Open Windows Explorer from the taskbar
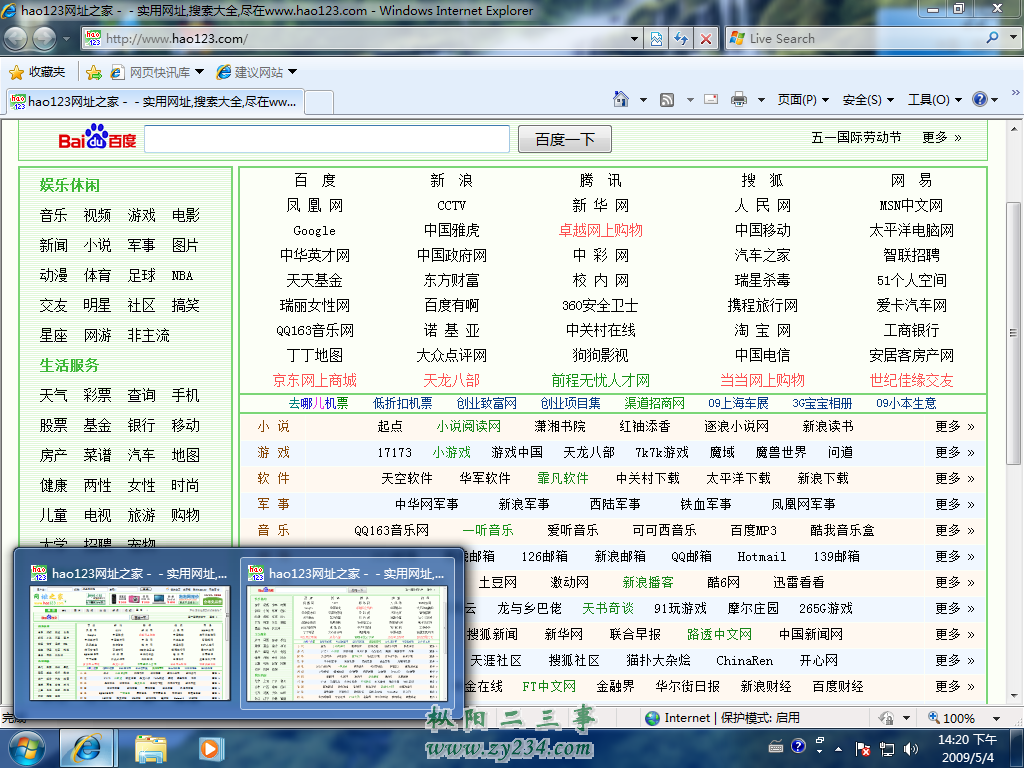The image size is (1024, 768). (150, 749)
